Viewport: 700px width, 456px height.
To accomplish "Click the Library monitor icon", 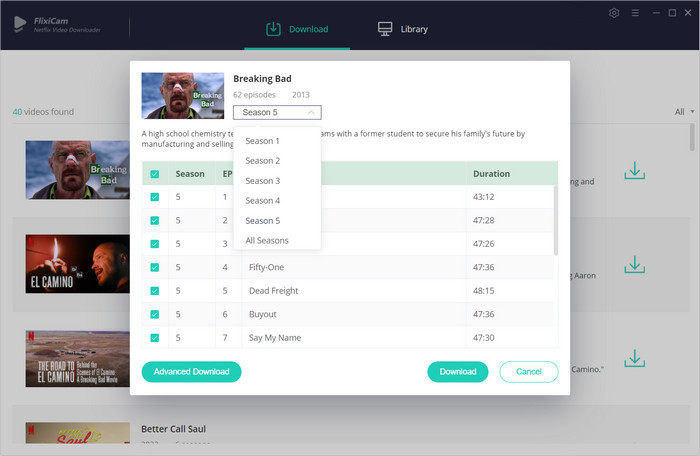I will (x=385, y=29).
